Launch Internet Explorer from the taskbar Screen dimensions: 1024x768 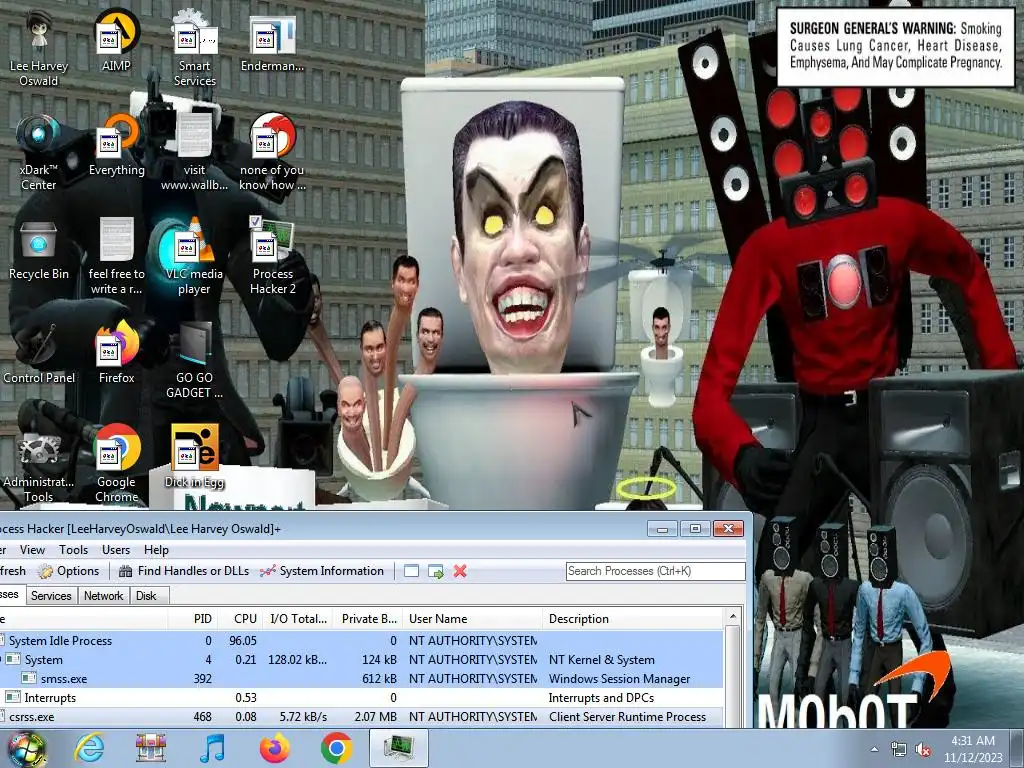click(x=89, y=748)
